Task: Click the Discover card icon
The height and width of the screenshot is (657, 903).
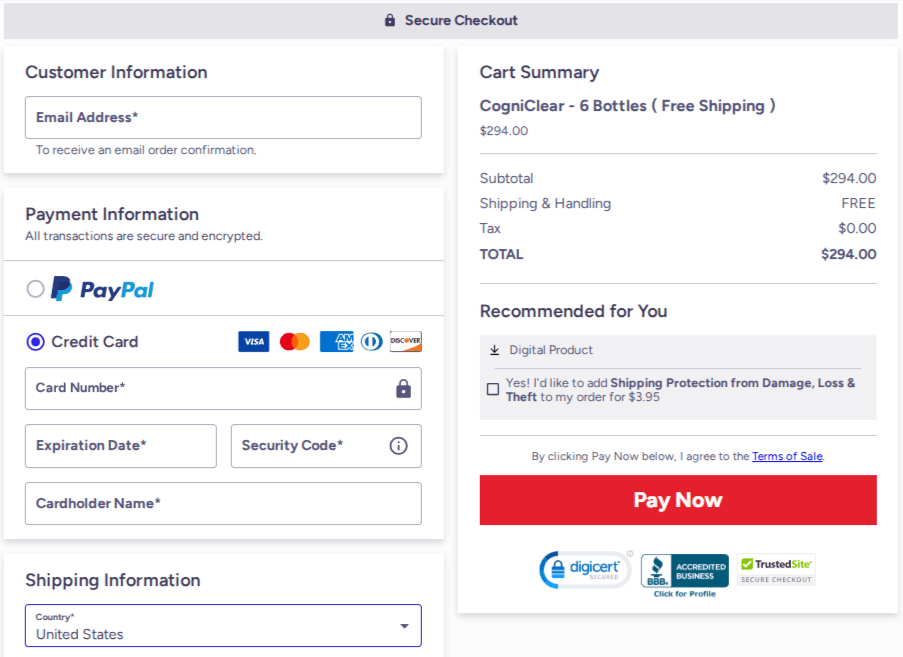Action: click(x=405, y=341)
